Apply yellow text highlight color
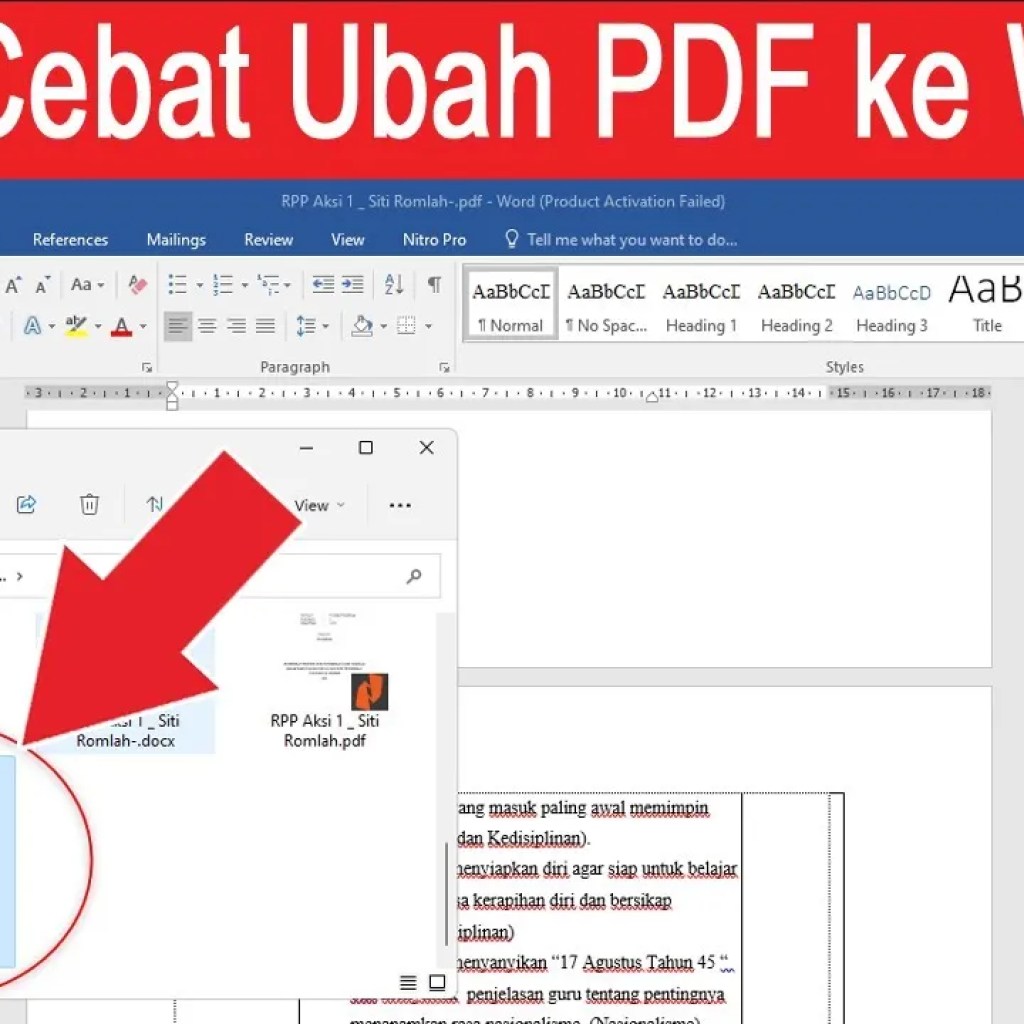The width and height of the screenshot is (1024, 1024). 75,326
